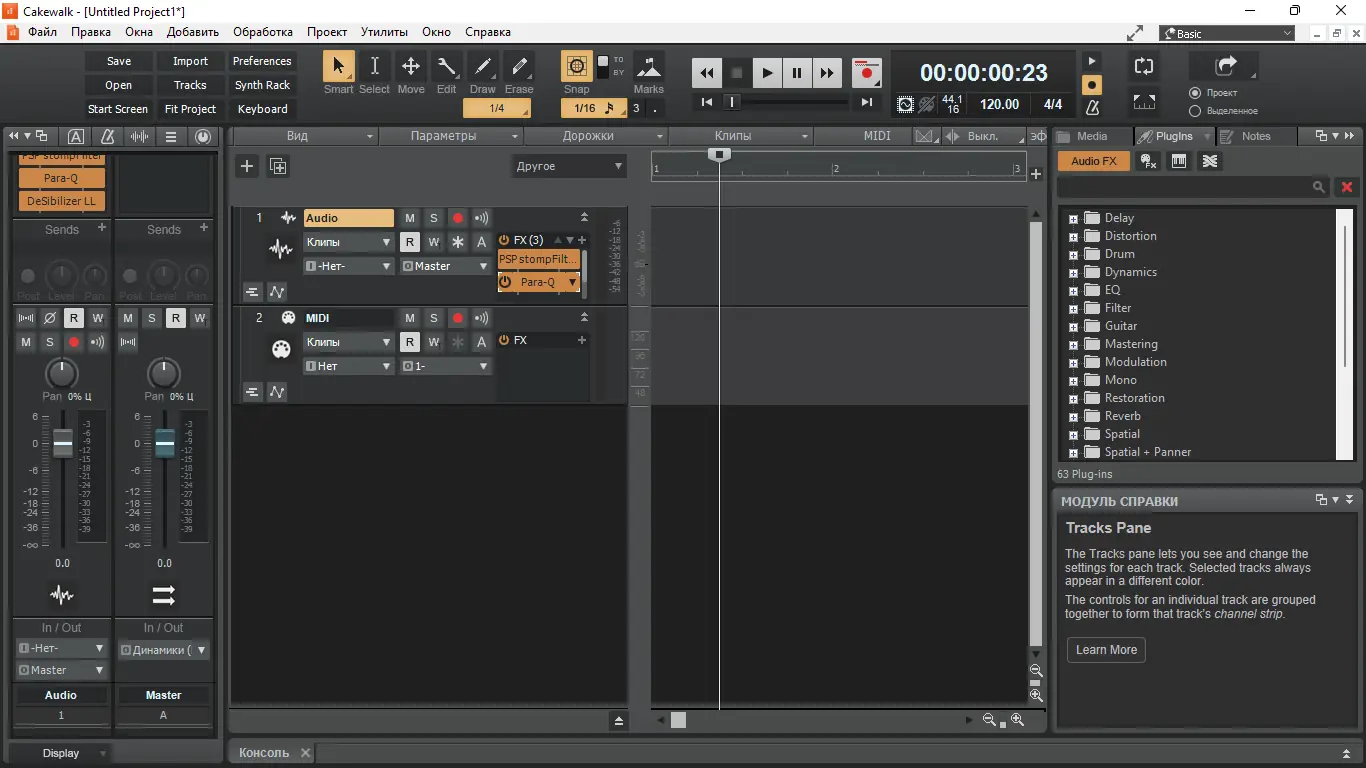Screen dimensions: 1366x768
Task: Open DeSibilizer LL in the inspector FX bin
Action: tap(62, 201)
